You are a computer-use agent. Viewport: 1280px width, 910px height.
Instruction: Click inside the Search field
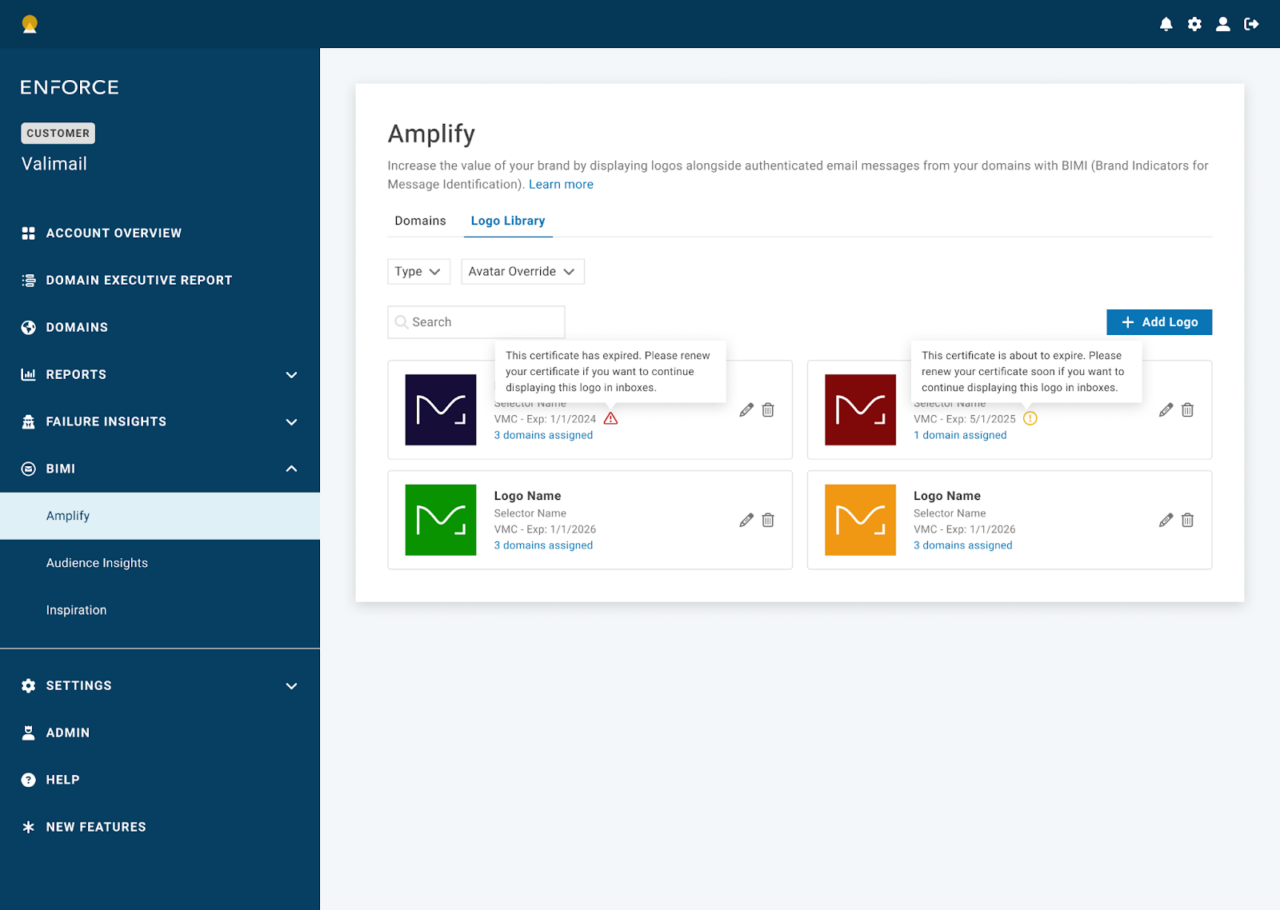(476, 321)
